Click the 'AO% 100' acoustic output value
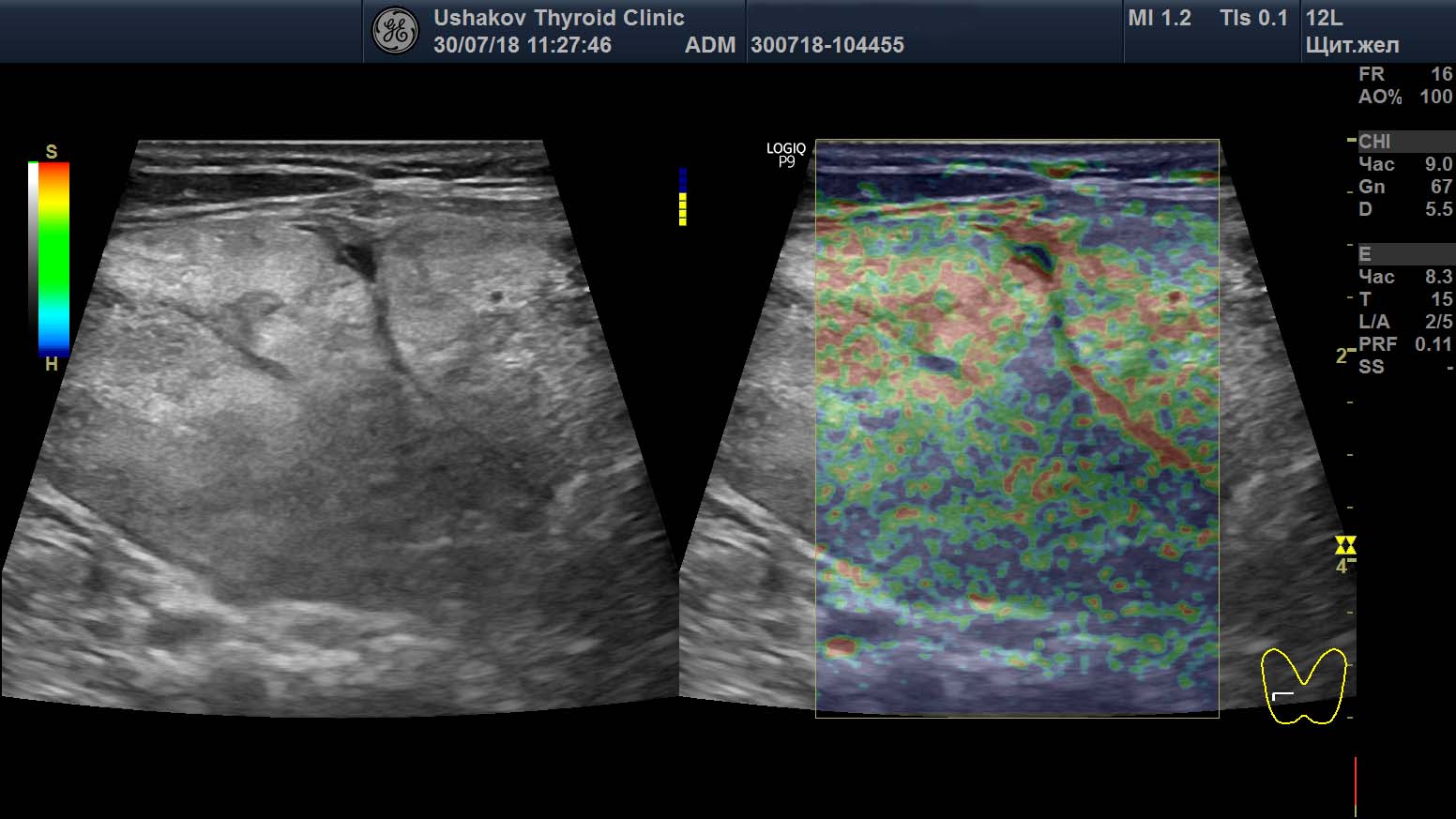The width and height of the screenshot is (1456, 819). (1405, 97)
